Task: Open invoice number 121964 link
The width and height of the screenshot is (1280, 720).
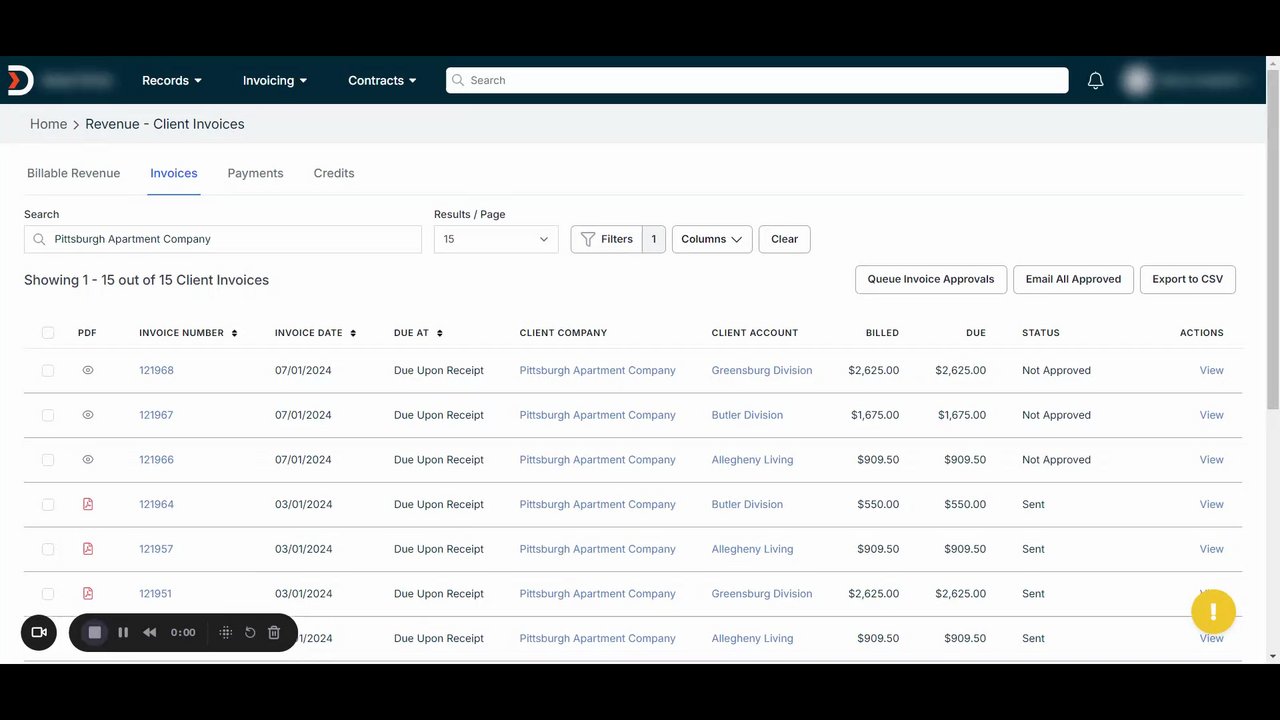Action: point(156,504)
